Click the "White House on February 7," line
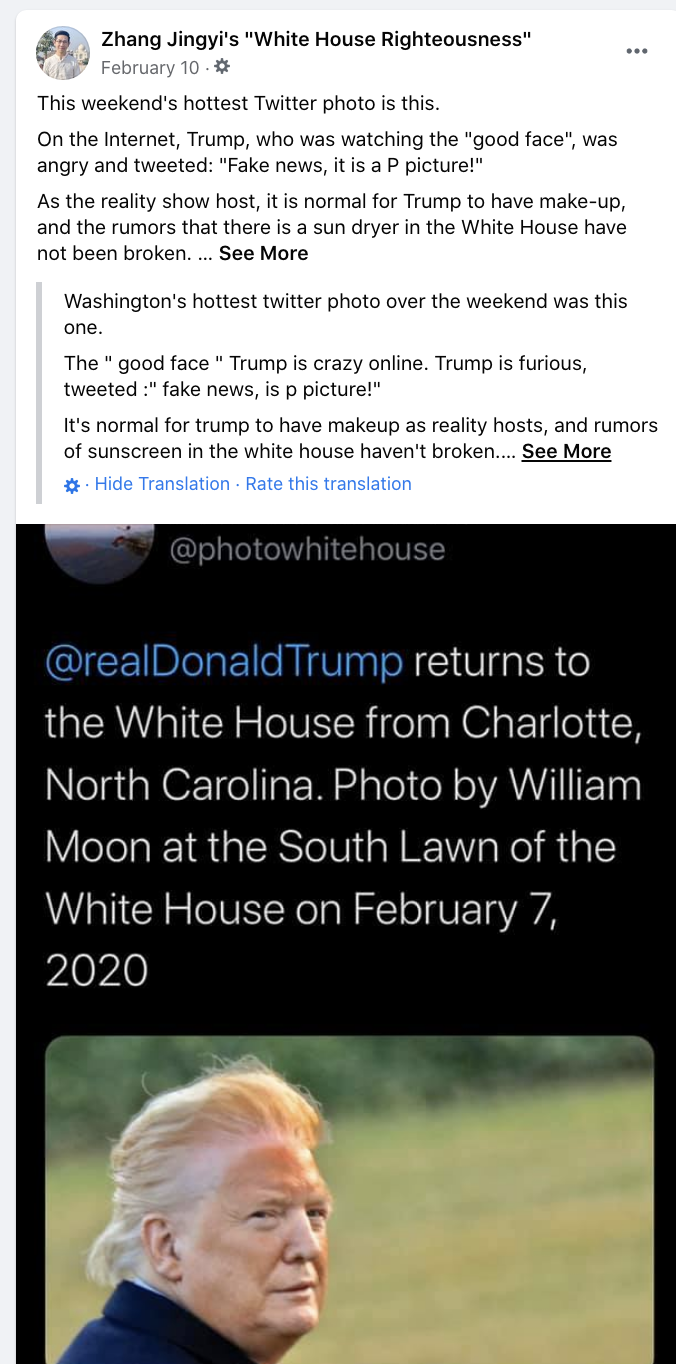The width and height of the screenshot is (676, 1364). click(300, 909)
